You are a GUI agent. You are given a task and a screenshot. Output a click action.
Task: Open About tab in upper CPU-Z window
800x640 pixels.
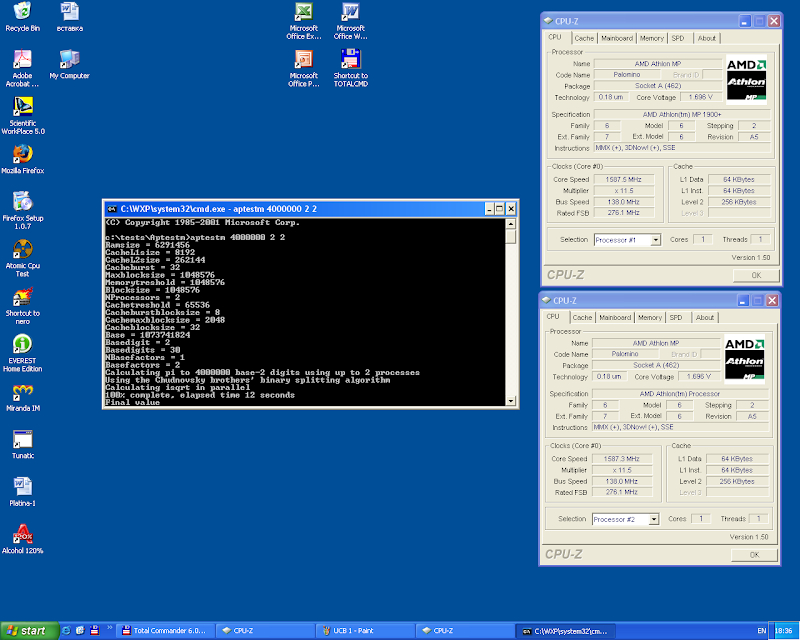click(707, 38)
